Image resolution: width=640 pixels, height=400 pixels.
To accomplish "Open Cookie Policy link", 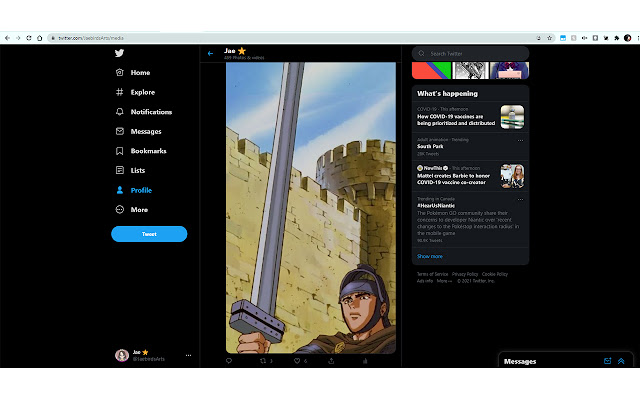I will 495,274.
